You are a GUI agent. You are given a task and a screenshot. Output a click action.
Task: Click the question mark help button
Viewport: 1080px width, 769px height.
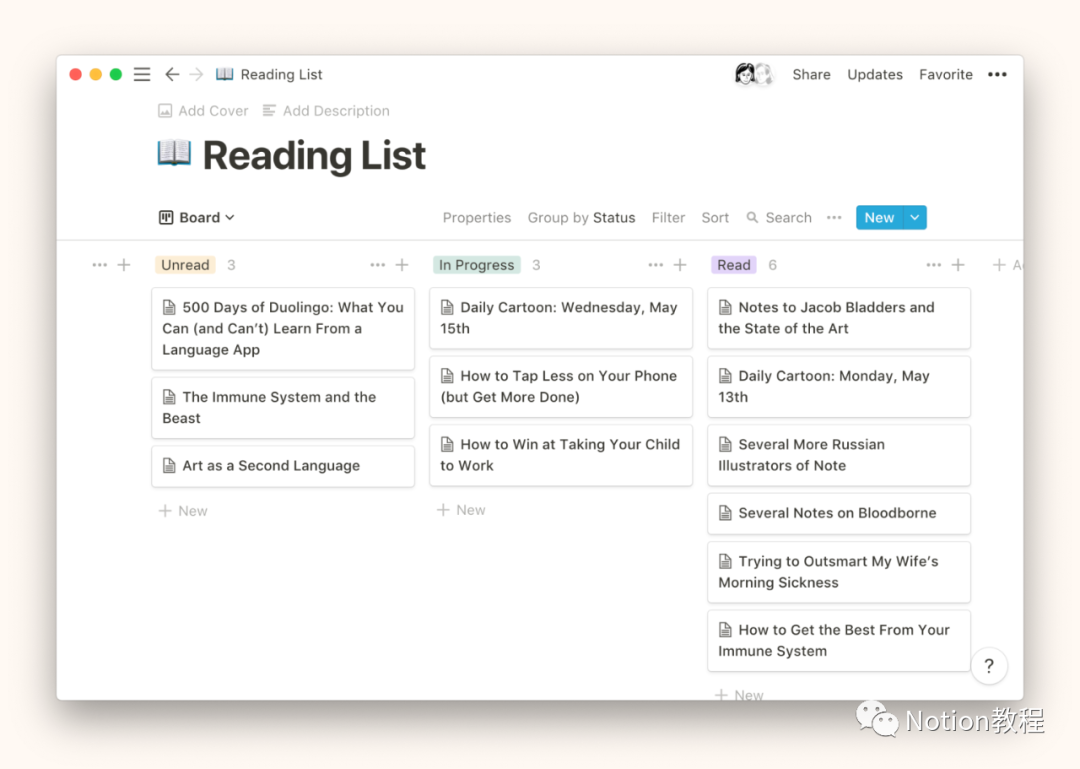(988, 666)
